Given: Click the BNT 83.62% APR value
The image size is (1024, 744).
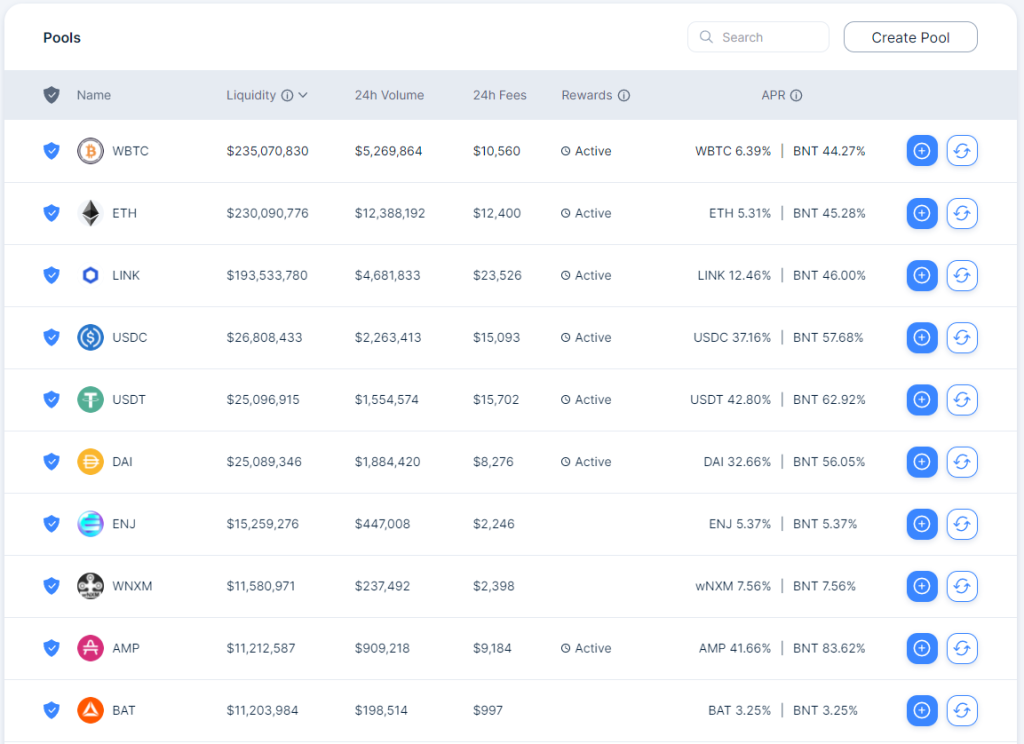Looking at the screenshot, I should [x=829, y=648].
